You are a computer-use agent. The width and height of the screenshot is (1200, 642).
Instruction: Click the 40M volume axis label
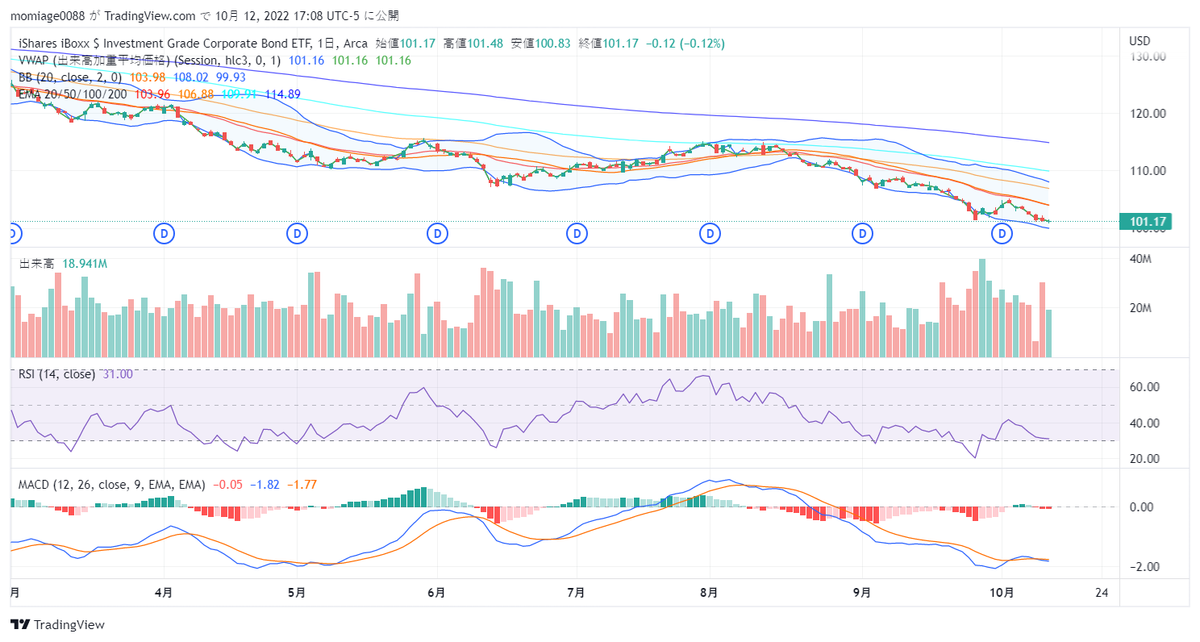1141,260
